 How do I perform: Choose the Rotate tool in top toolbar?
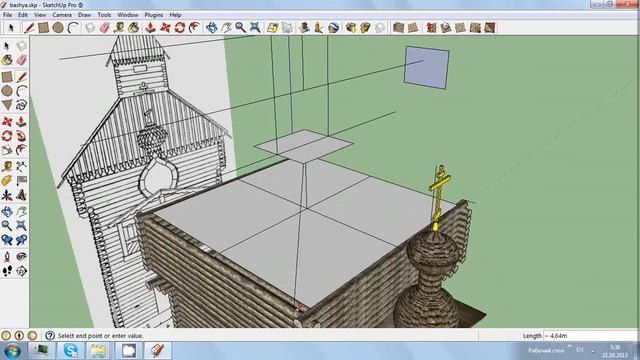point(180,28)
